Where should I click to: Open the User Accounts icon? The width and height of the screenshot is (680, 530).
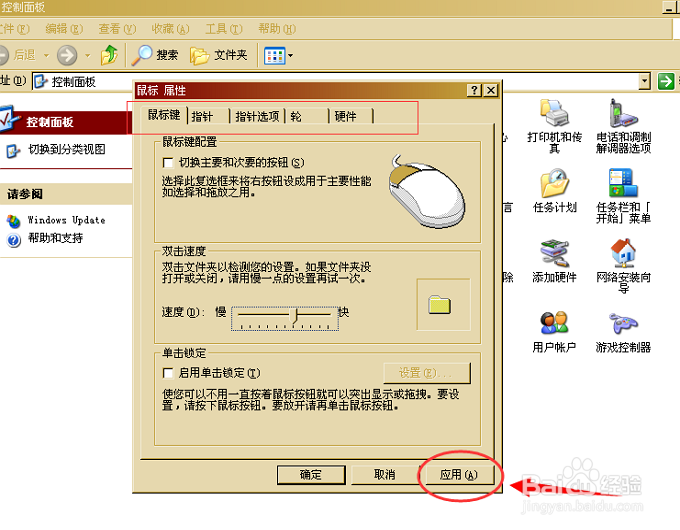point(554,323)
